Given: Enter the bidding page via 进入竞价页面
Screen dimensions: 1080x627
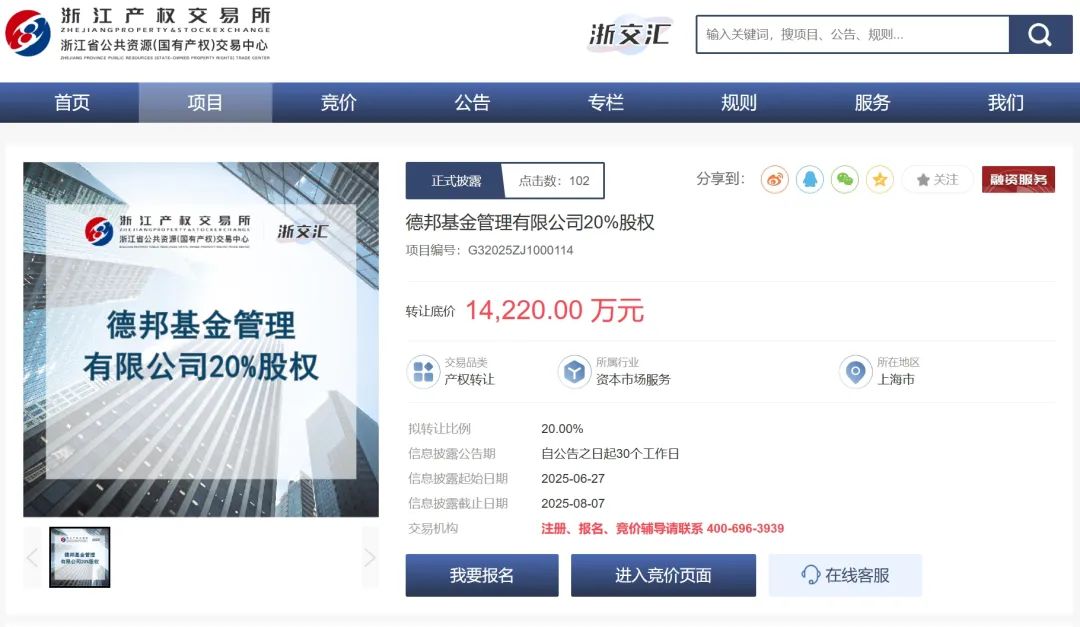Looking at the screenshot, I should point(663,574).
